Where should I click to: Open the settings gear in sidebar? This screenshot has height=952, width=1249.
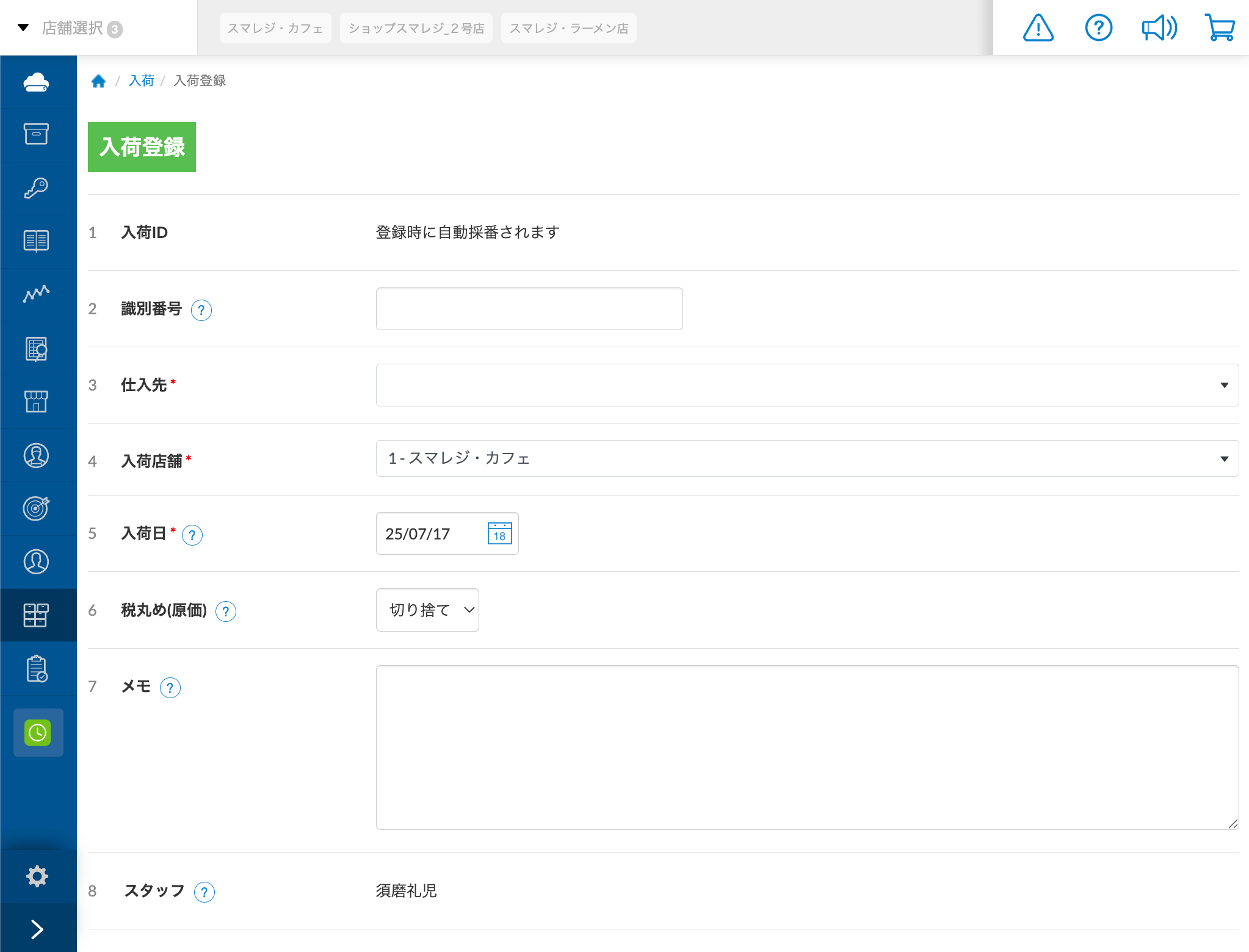[x=37, y=876]
